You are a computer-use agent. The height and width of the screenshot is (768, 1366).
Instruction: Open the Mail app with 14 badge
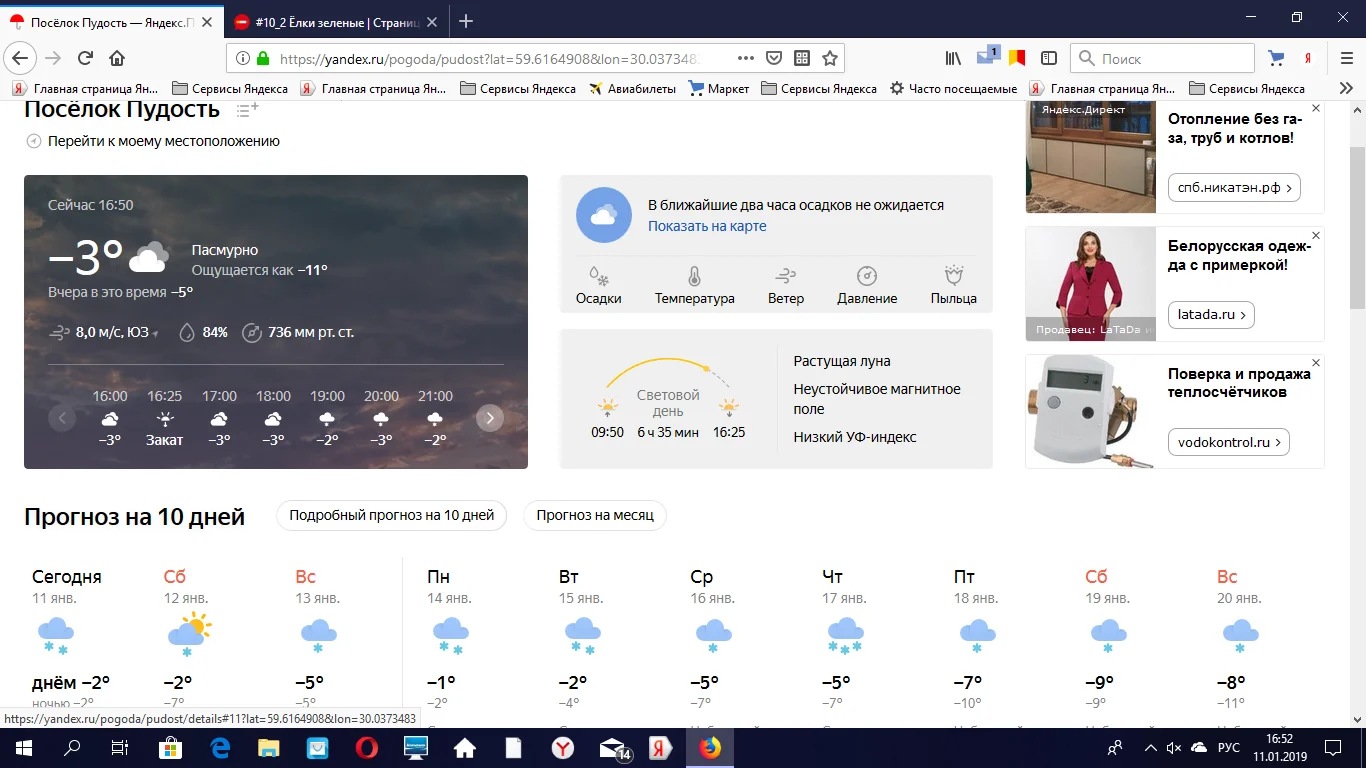click(x=613, y=747)
